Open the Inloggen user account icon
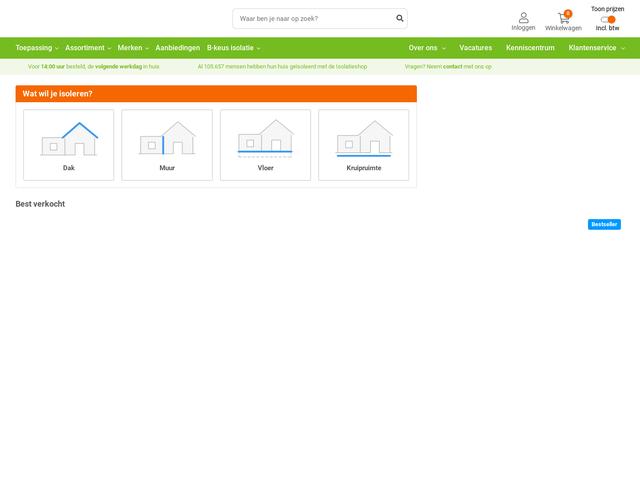 523,18
